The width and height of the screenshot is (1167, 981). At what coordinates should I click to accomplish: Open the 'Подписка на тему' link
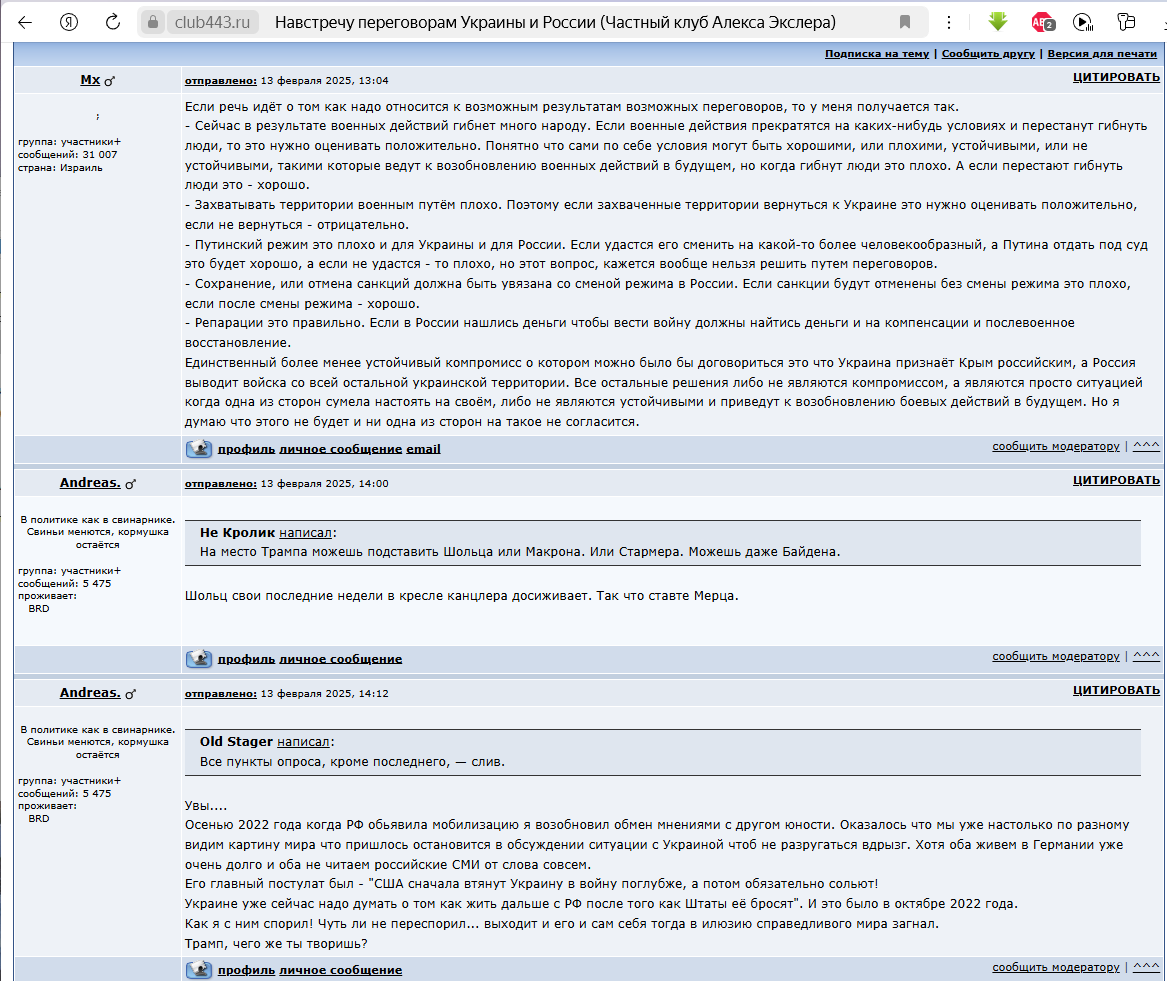tap(876, 54)
